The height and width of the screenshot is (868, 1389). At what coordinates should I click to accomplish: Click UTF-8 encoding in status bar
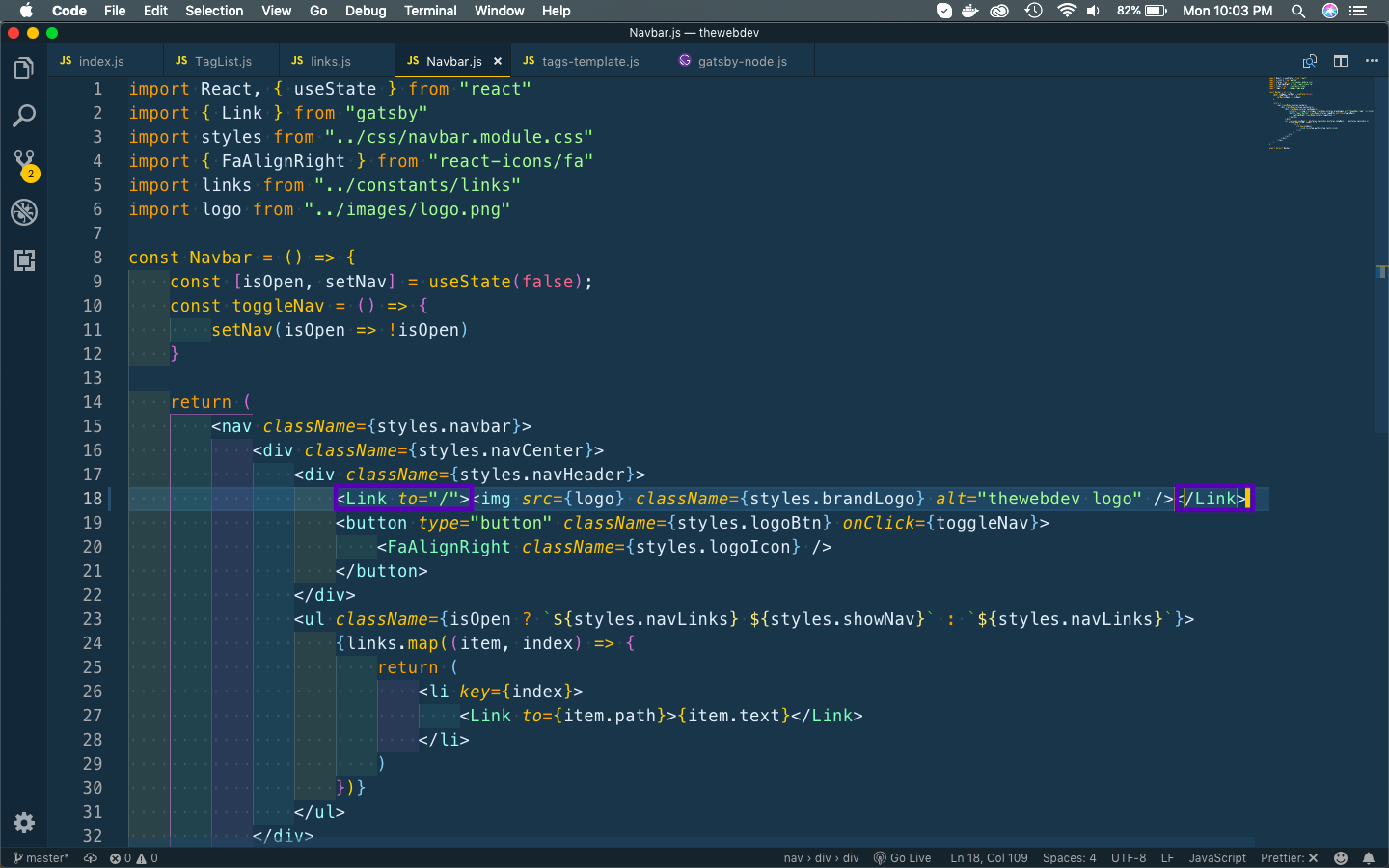(1129, 858)
